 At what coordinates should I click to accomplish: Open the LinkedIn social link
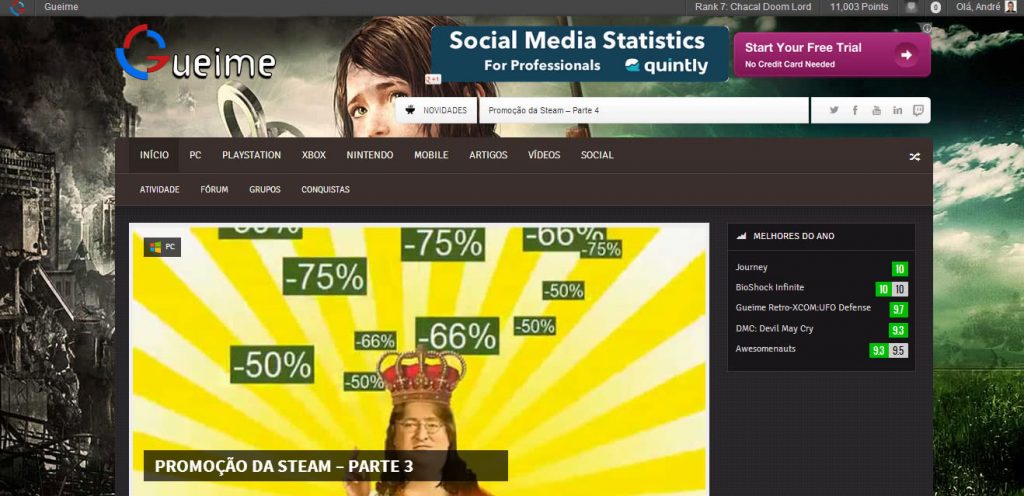(897, 110)
